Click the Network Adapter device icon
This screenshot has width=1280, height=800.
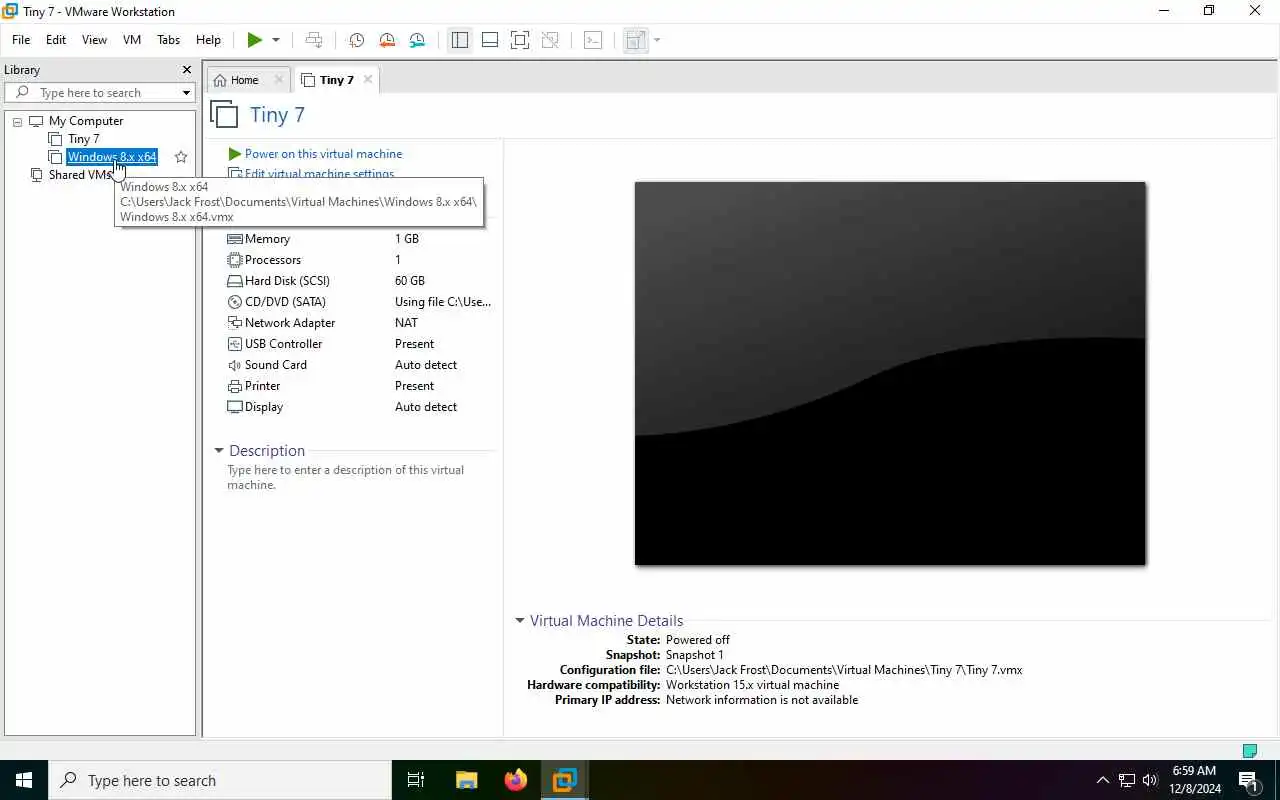[x=235, y=323]
